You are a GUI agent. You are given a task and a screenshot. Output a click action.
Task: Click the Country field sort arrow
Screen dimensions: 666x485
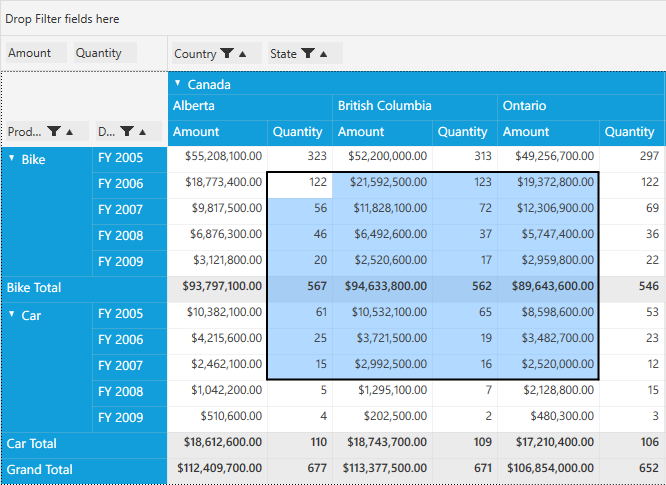[x=243, y=54]
